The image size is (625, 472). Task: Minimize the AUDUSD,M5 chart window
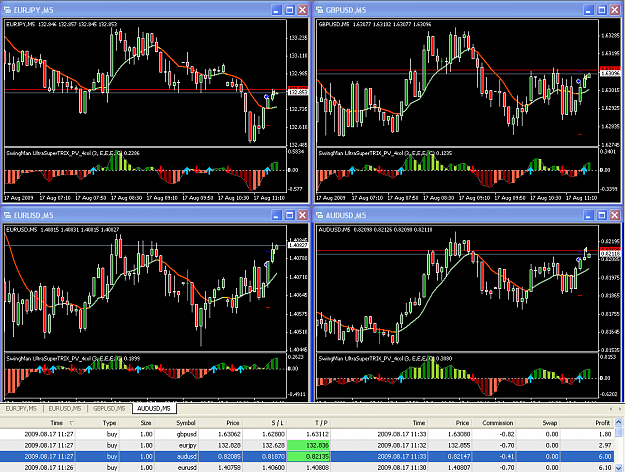tap(589, 215)
